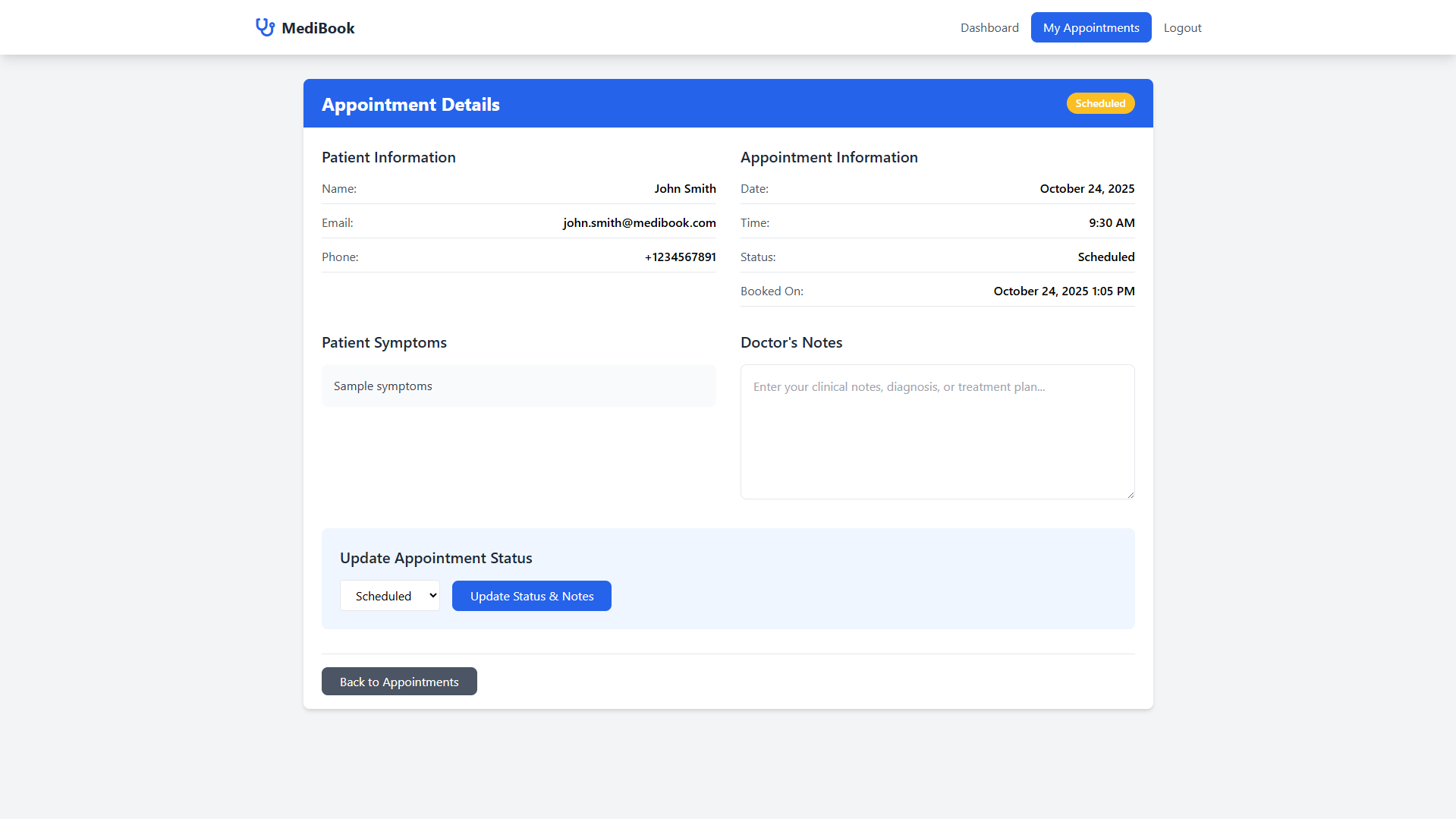Open the appointment status dropdown
This screenshot has width=1456, height=819.
[389, 596]
